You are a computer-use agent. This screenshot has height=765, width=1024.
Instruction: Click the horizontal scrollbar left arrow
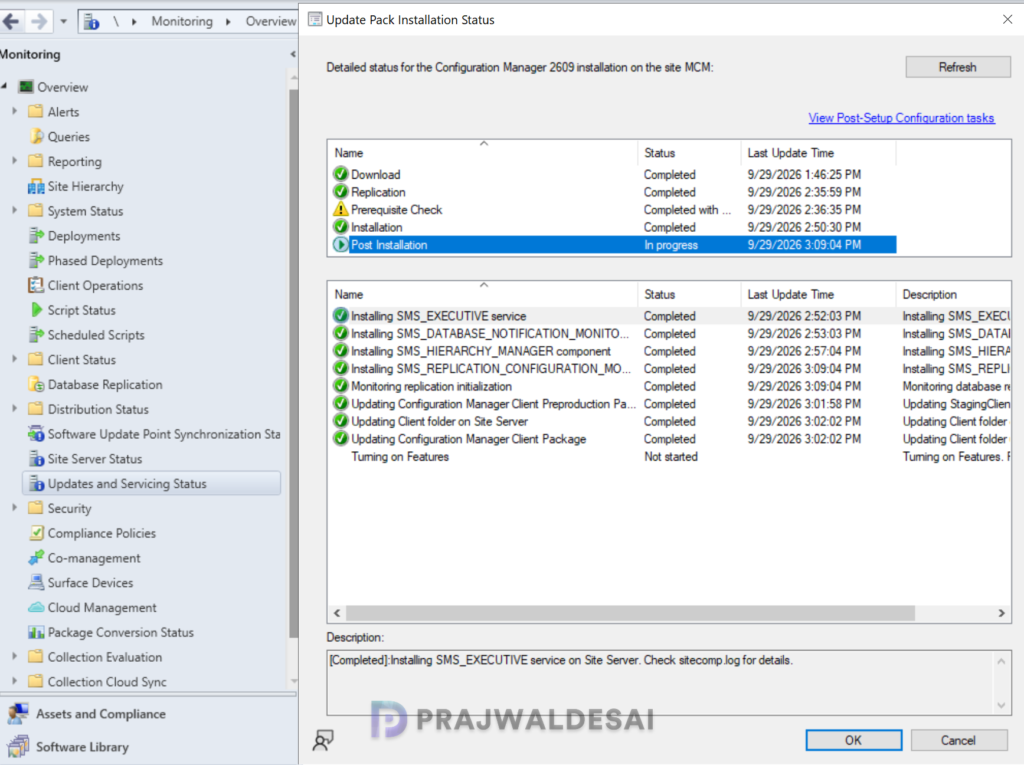[337, 613]
